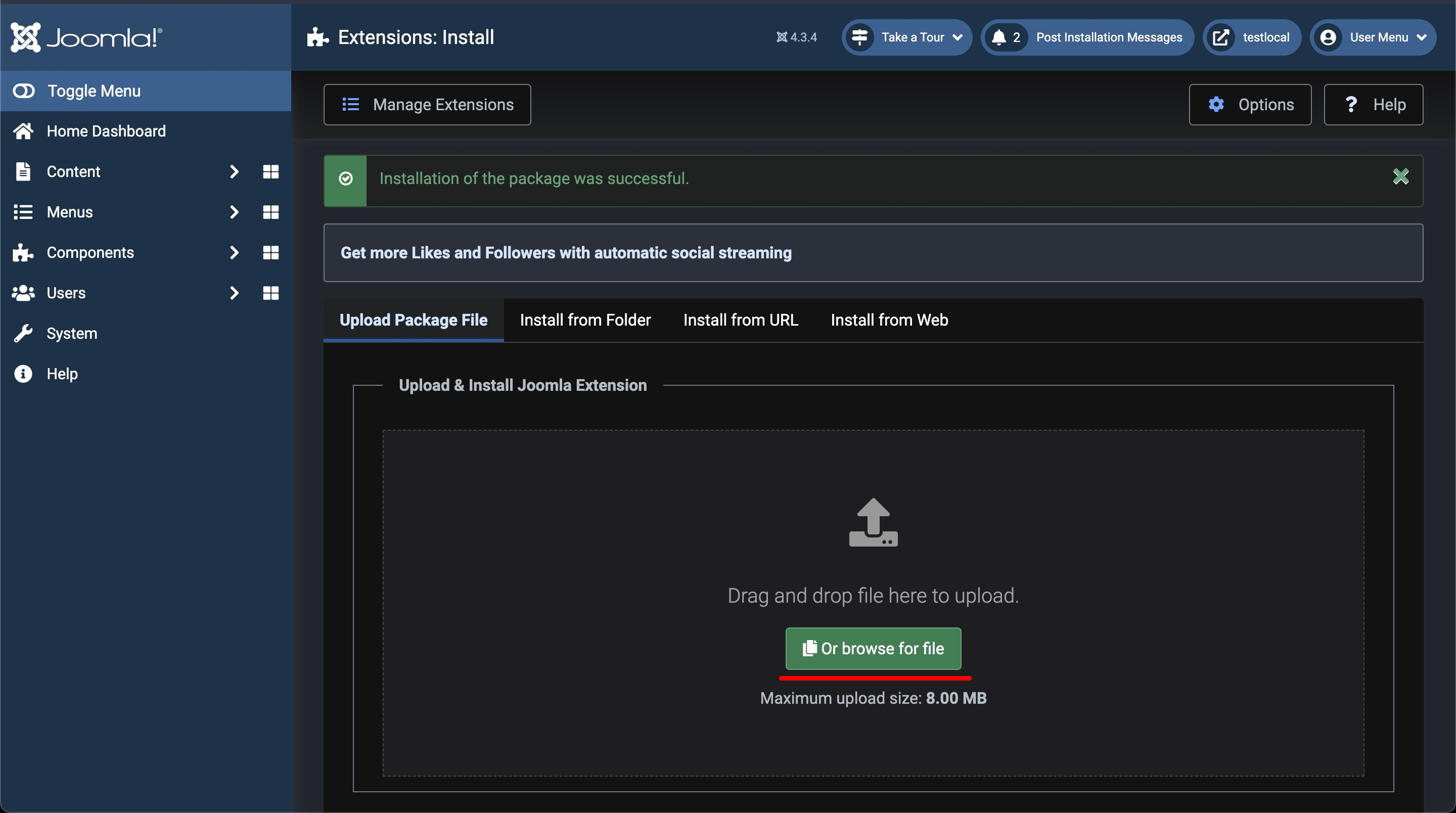The height and width of the screenshot is (813, 1456).
Task: Open the Components dashboard grid icon
Action: click(x=271, y=253)
